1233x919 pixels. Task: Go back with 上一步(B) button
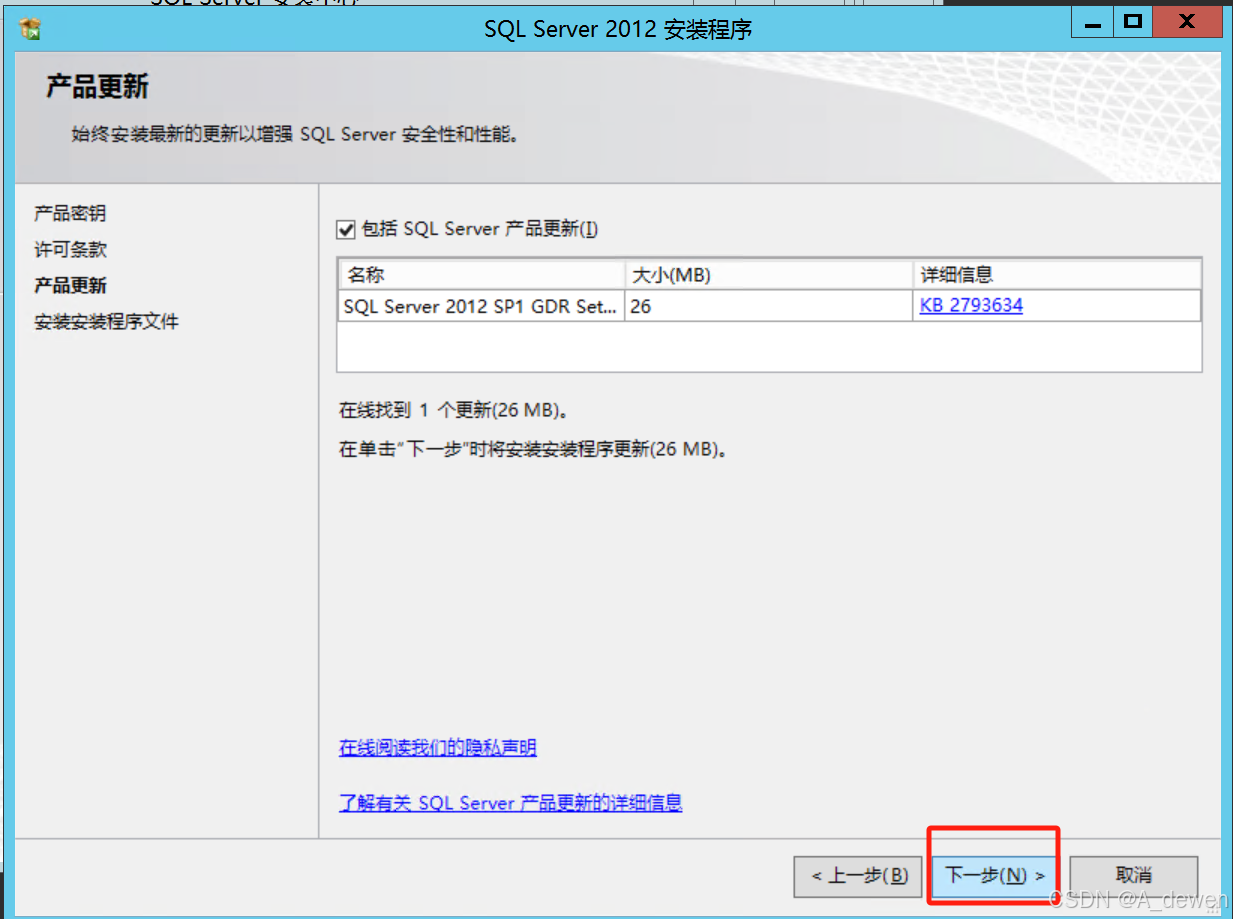(858, 876)
